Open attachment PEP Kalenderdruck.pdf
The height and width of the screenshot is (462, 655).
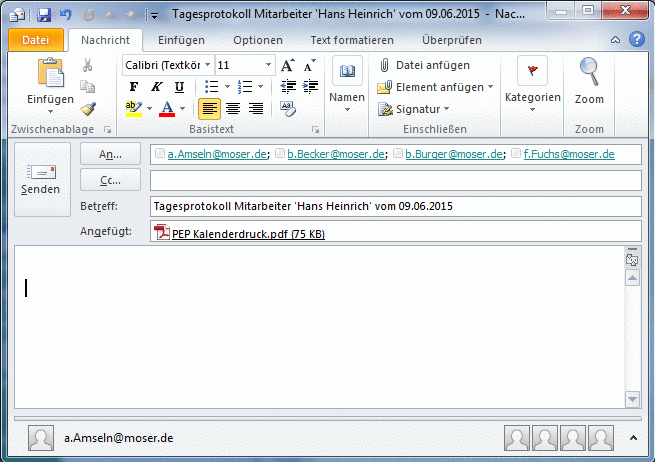coord(239,234)
